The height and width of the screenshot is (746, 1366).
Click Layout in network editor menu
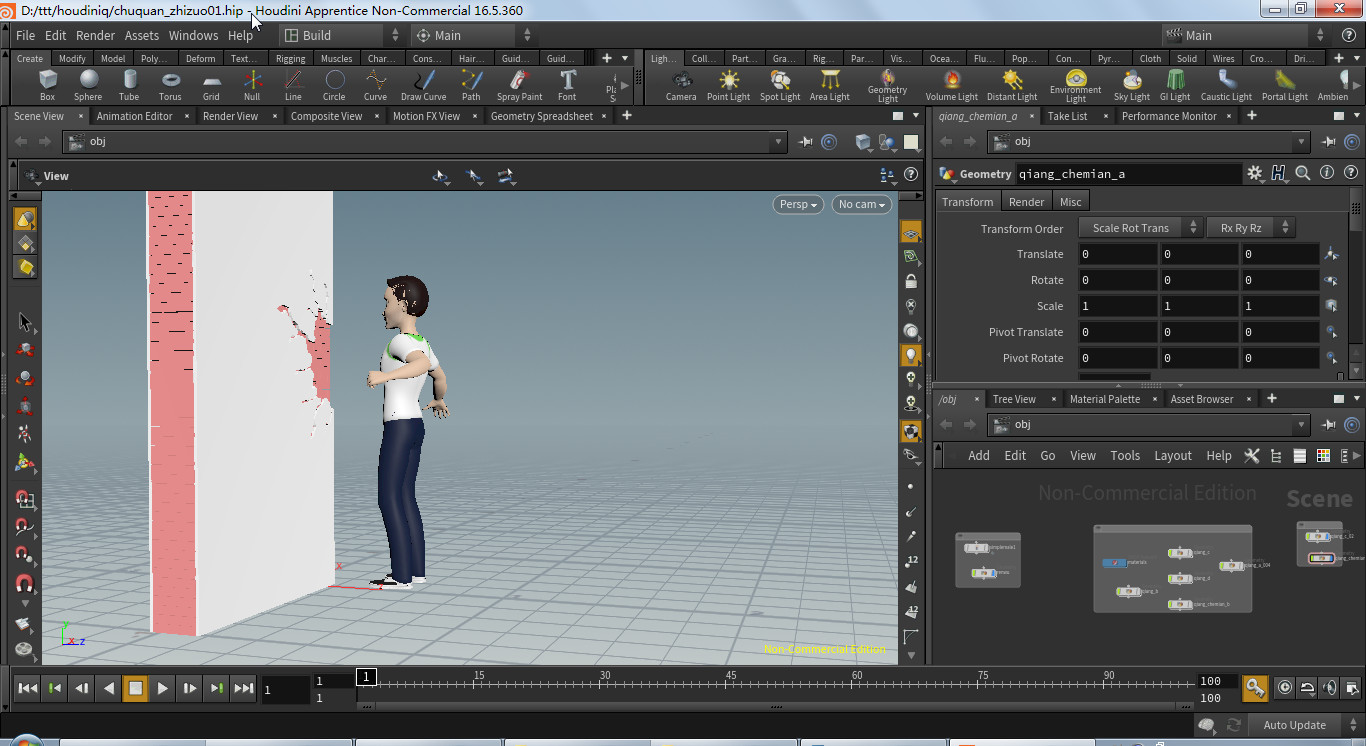coord(1172,455)
